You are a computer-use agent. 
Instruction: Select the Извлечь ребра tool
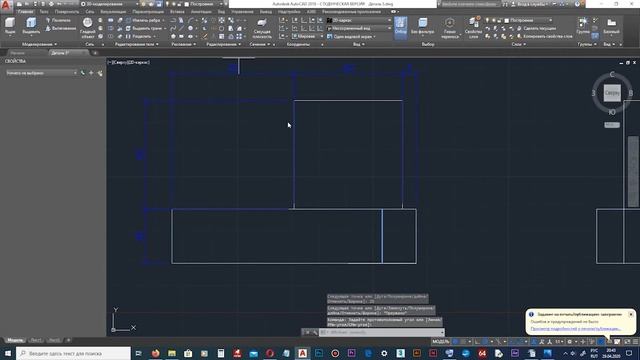[x=143, y=20]
